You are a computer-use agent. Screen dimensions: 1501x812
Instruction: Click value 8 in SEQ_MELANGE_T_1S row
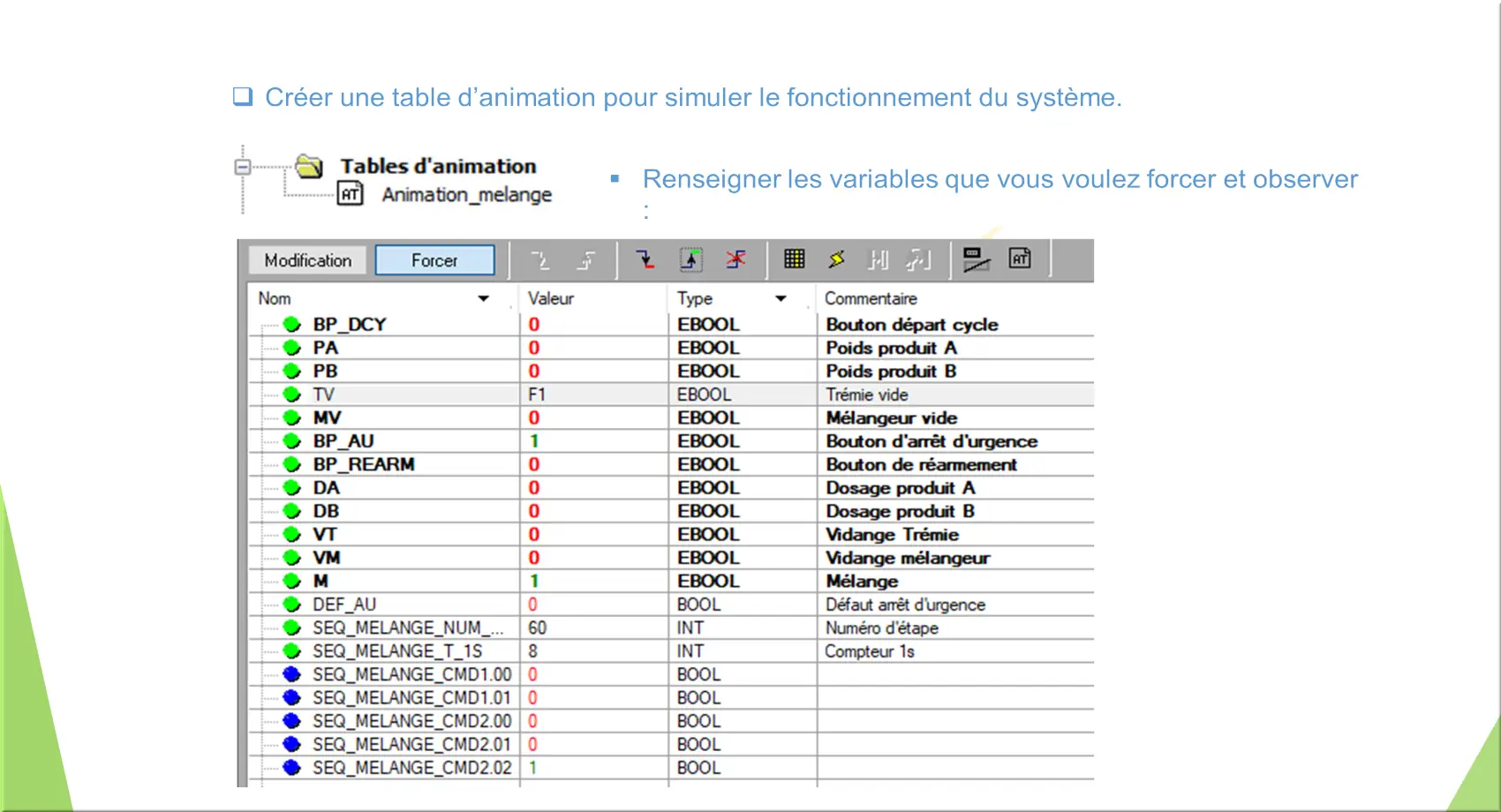click(x=533, y=651)
